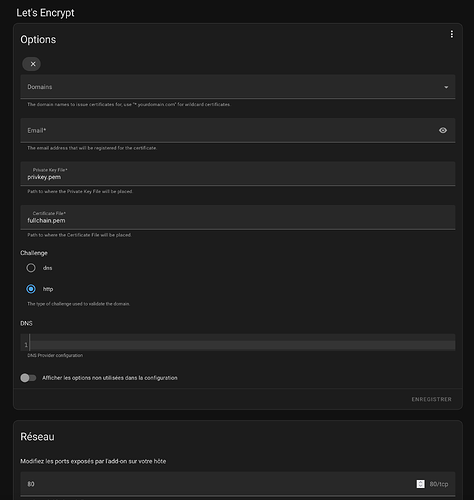474x500 pixels.
Task: Open the Domains selection field
Action: coord(238,87)
